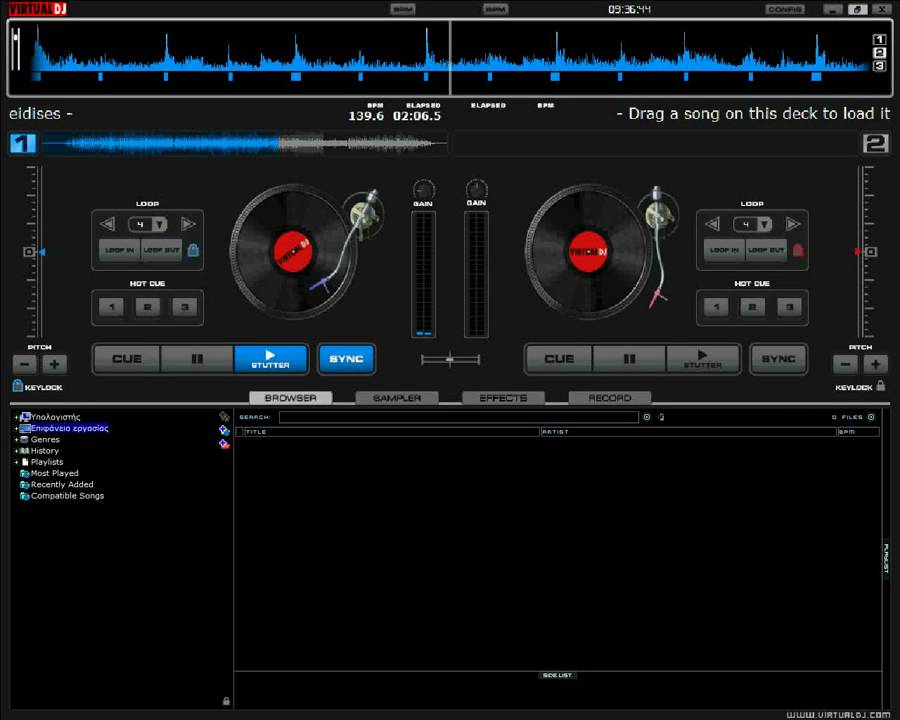Image resolution: width=900 pixels, height=720 pixels.
Task: Trigger Hot Cue 2 on left deck
Action: (148, 307)
